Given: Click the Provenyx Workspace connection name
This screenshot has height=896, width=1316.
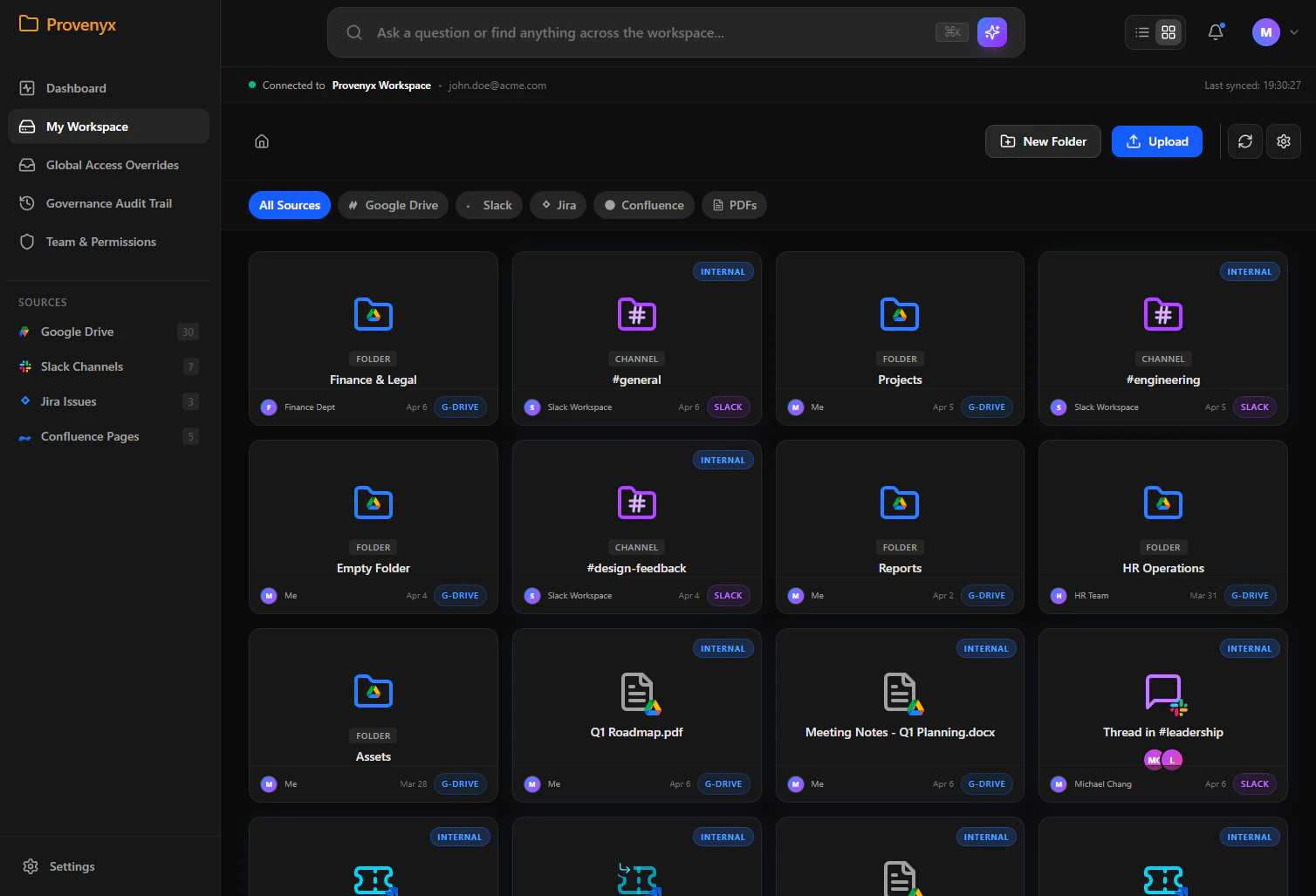Looking at the screenshot, I should pos(381,85).
